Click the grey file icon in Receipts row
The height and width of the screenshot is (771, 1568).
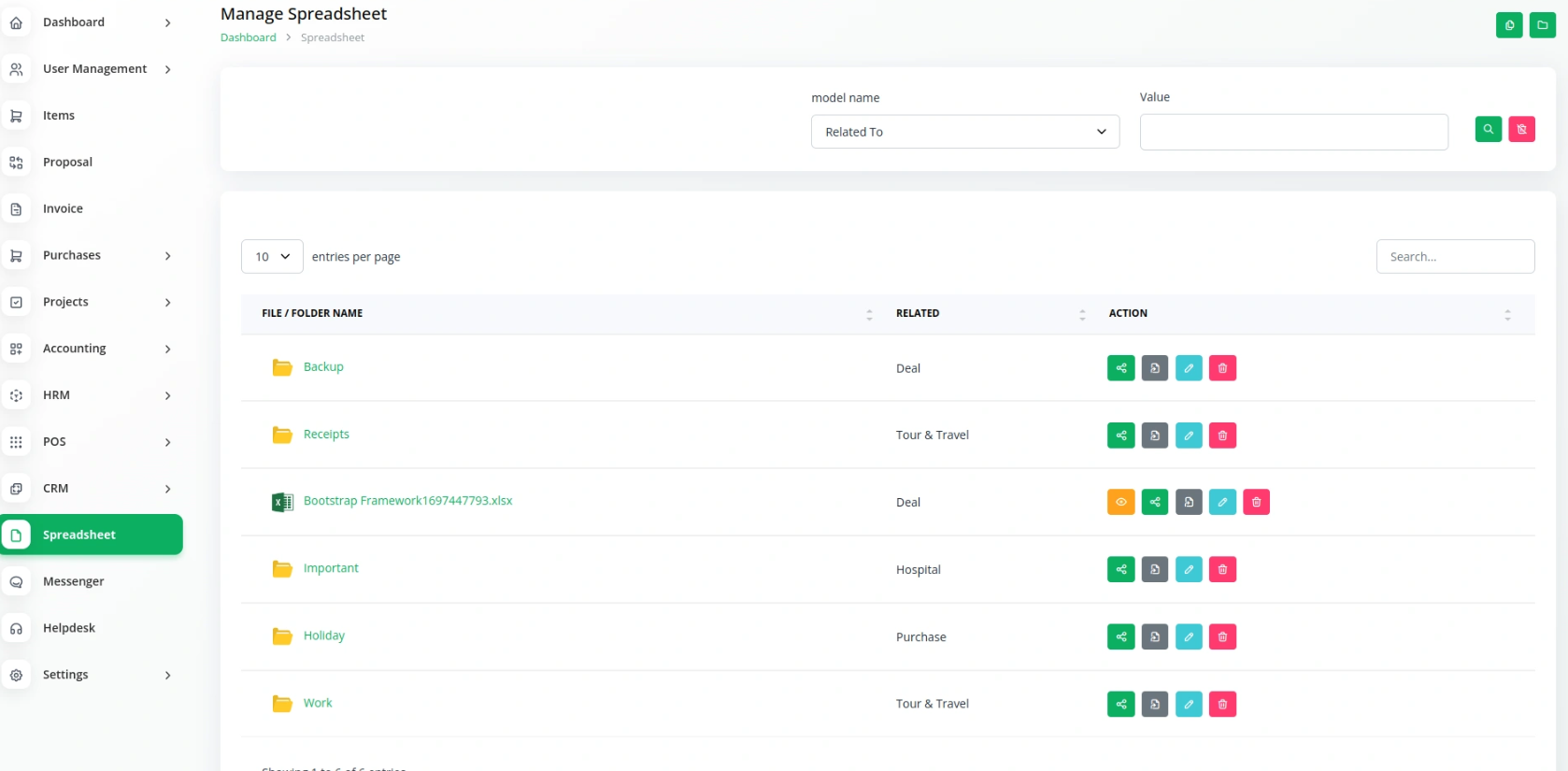coord(1155,435)
